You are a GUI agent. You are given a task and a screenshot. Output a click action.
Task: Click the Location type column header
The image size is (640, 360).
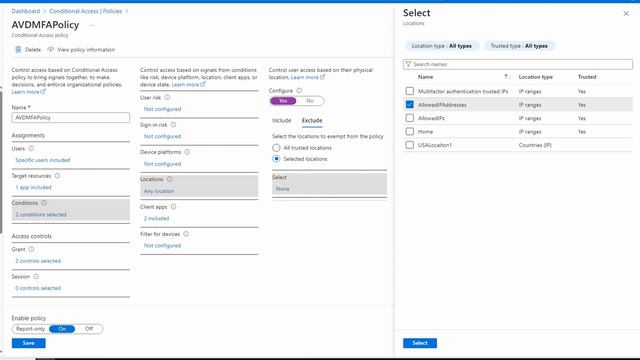pos(536,77)
